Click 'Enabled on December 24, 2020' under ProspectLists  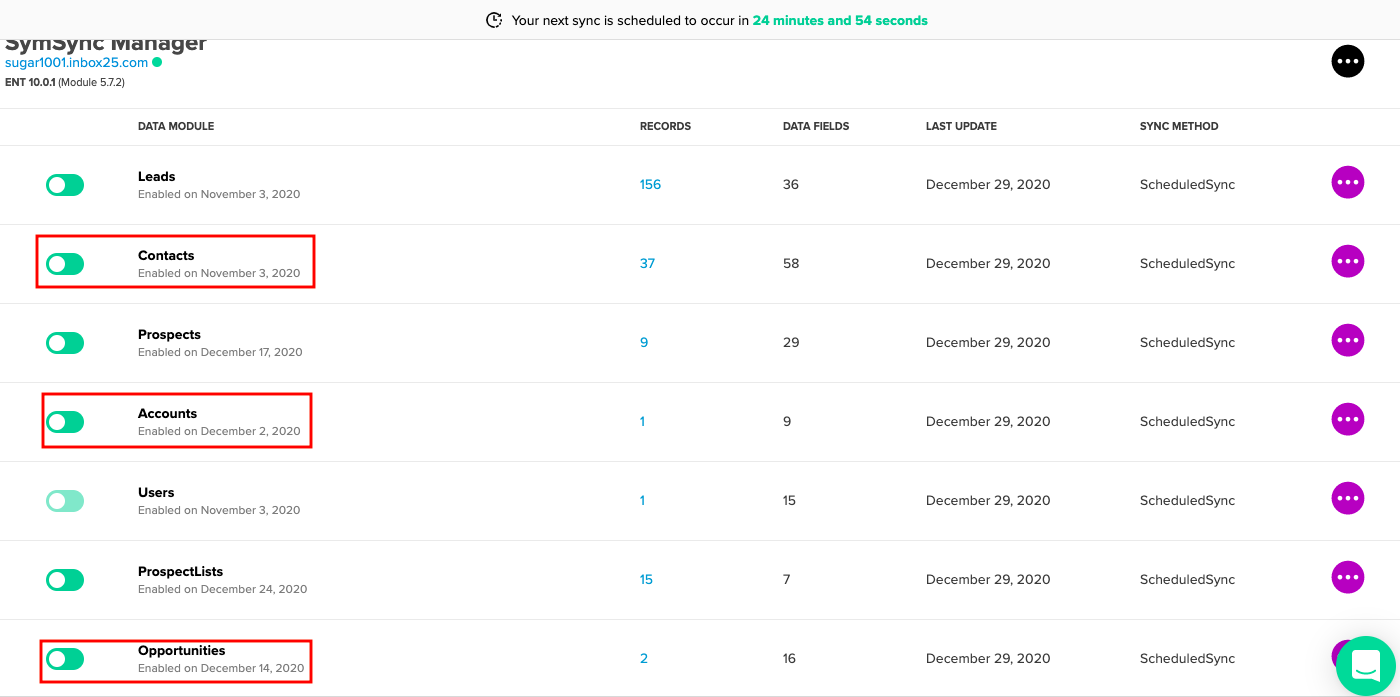pyautogui.click(x=222, y=589)
